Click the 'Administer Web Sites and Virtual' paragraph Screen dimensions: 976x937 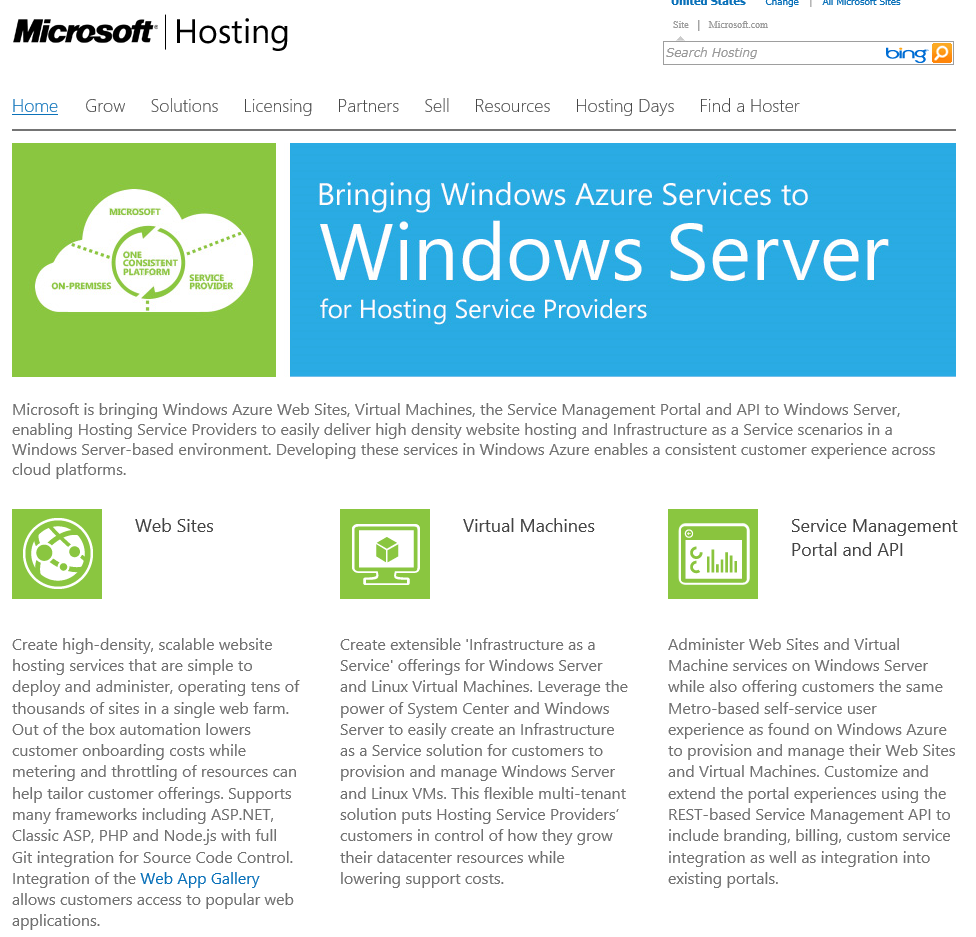point(812,761)
